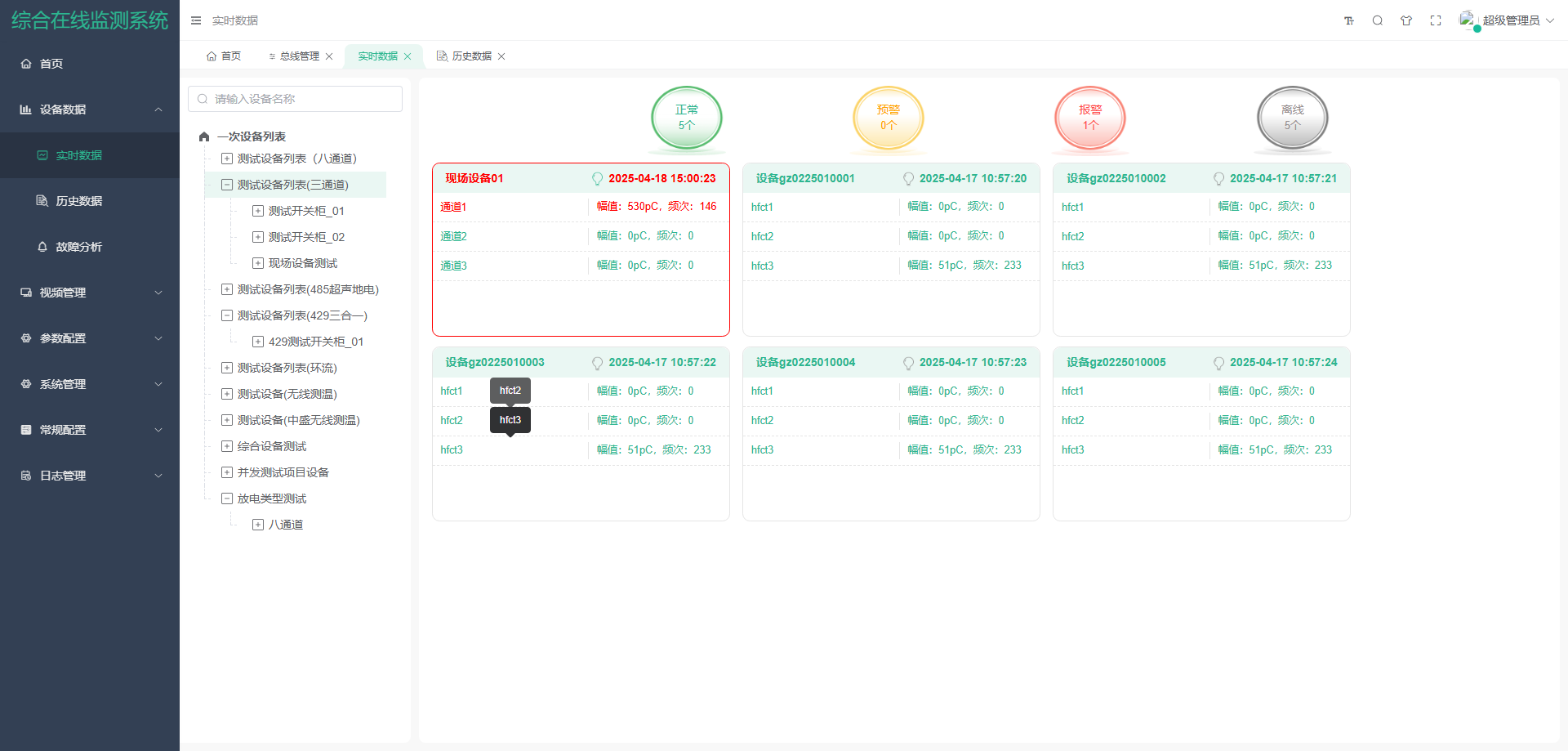Open the theme skin shirt icon

[1406, 20]
